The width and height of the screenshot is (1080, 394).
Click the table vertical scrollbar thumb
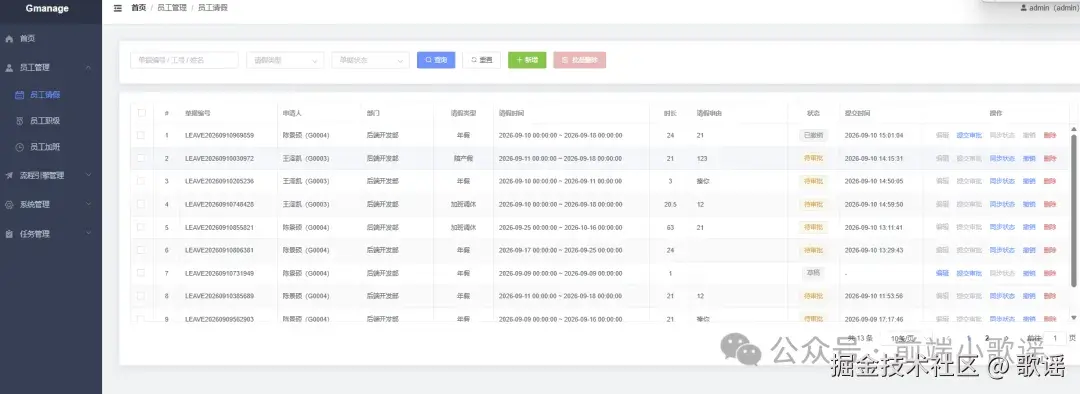click(1073, 210)
